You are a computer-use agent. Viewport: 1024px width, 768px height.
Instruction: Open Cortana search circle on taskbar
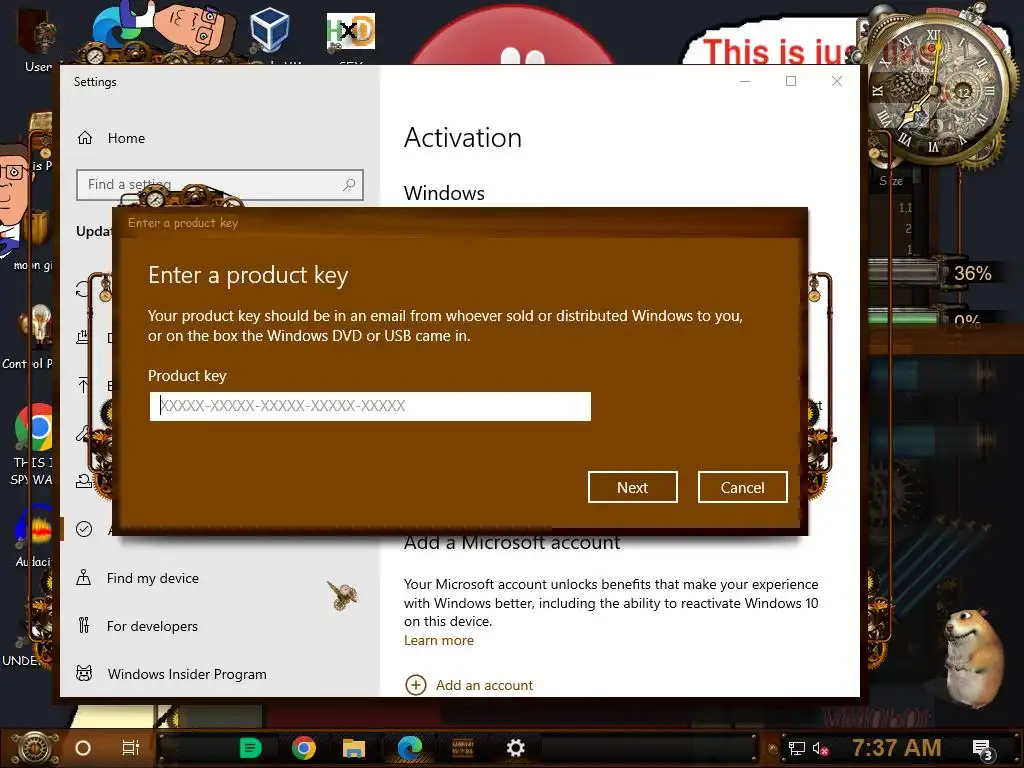point(83,748)
